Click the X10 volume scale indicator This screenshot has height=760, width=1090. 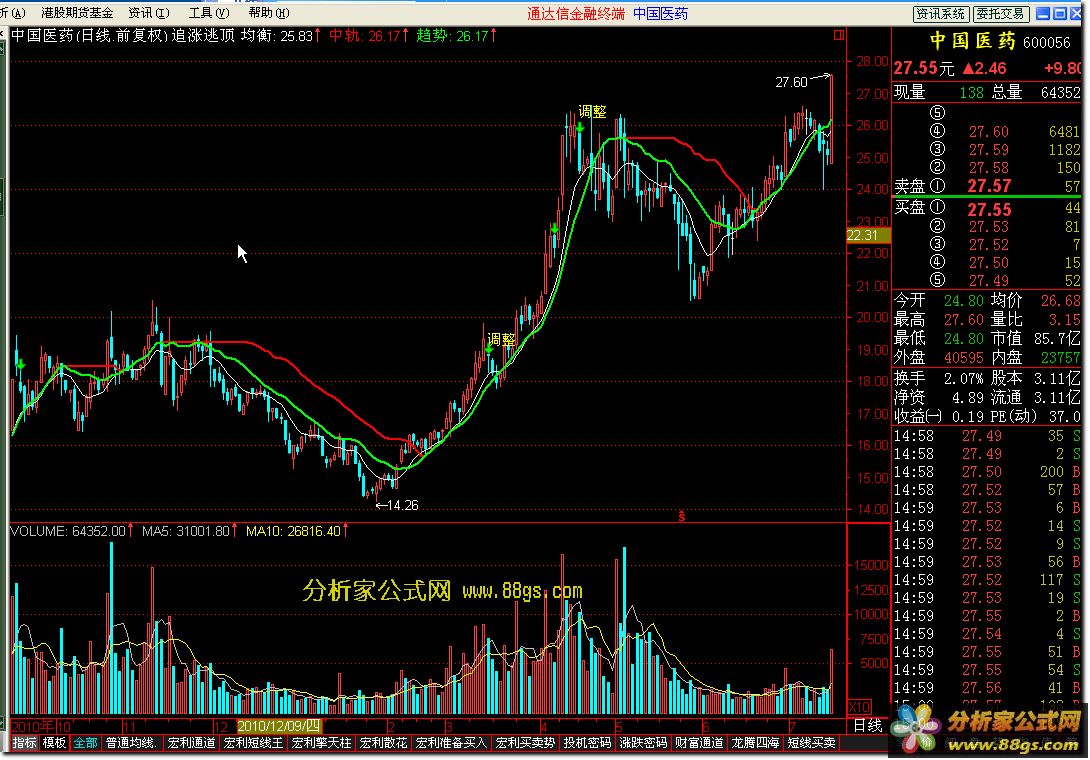pos(859,707)
